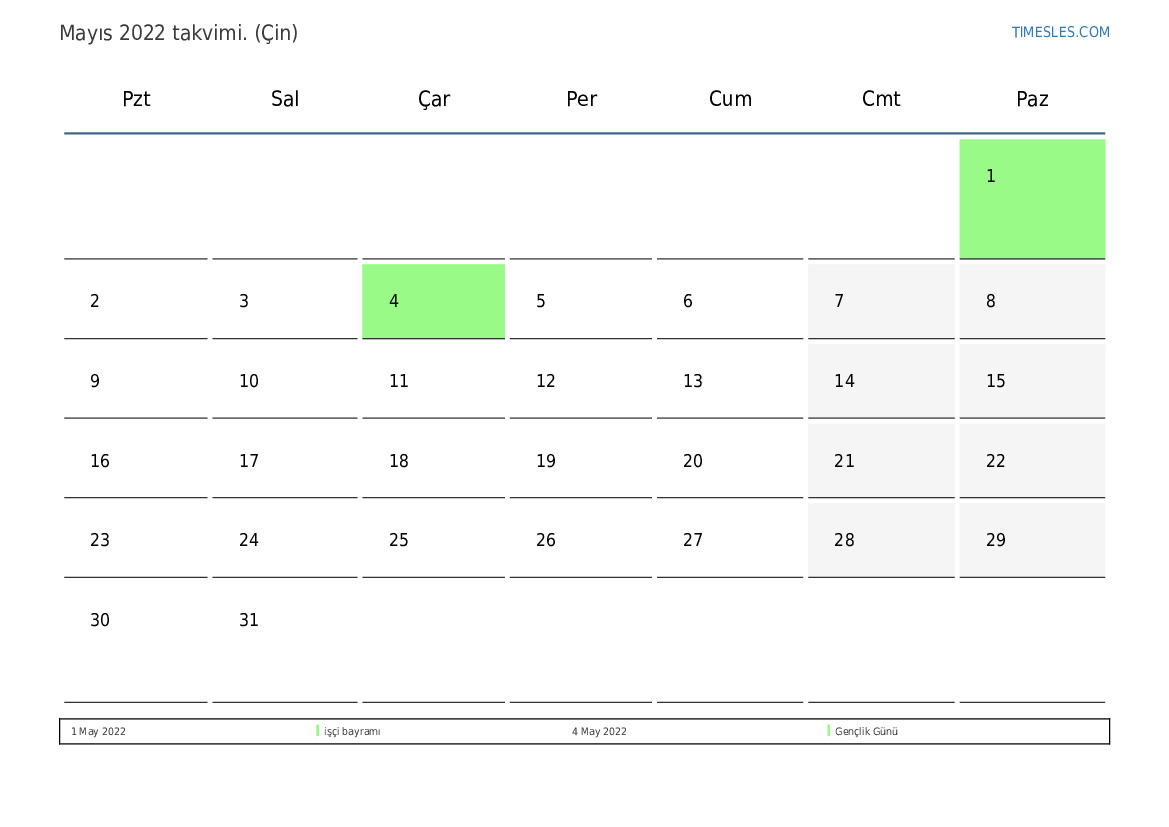The width and height of the screenshot is (1169, 827).
Task: Click the Çar weekday header
Action: click(x=434, y=99)
